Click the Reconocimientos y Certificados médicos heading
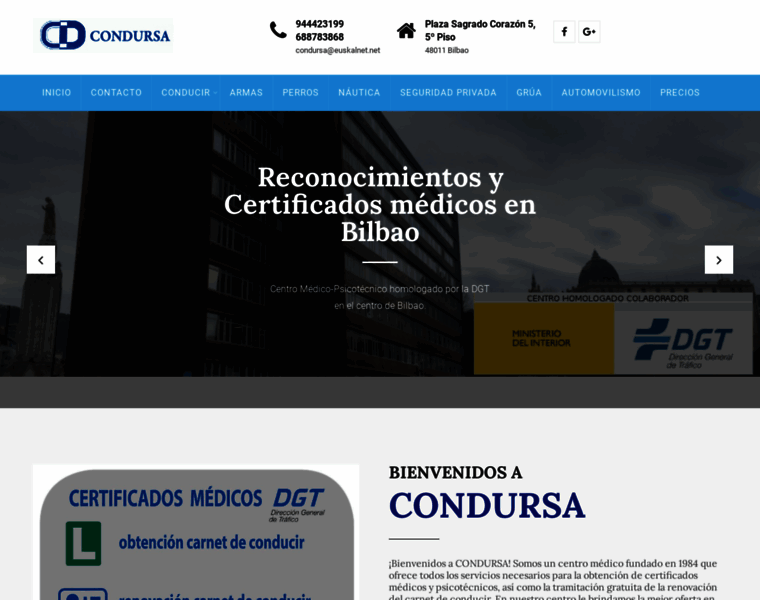The height and width of the screenshot is (600, 760). point(380,204)
